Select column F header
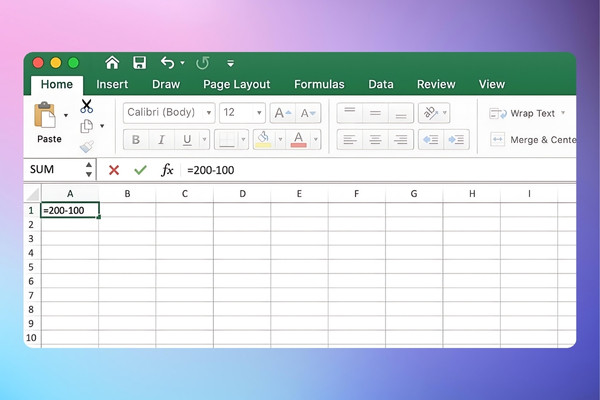600x400 pixels. (x=357, y=194)
